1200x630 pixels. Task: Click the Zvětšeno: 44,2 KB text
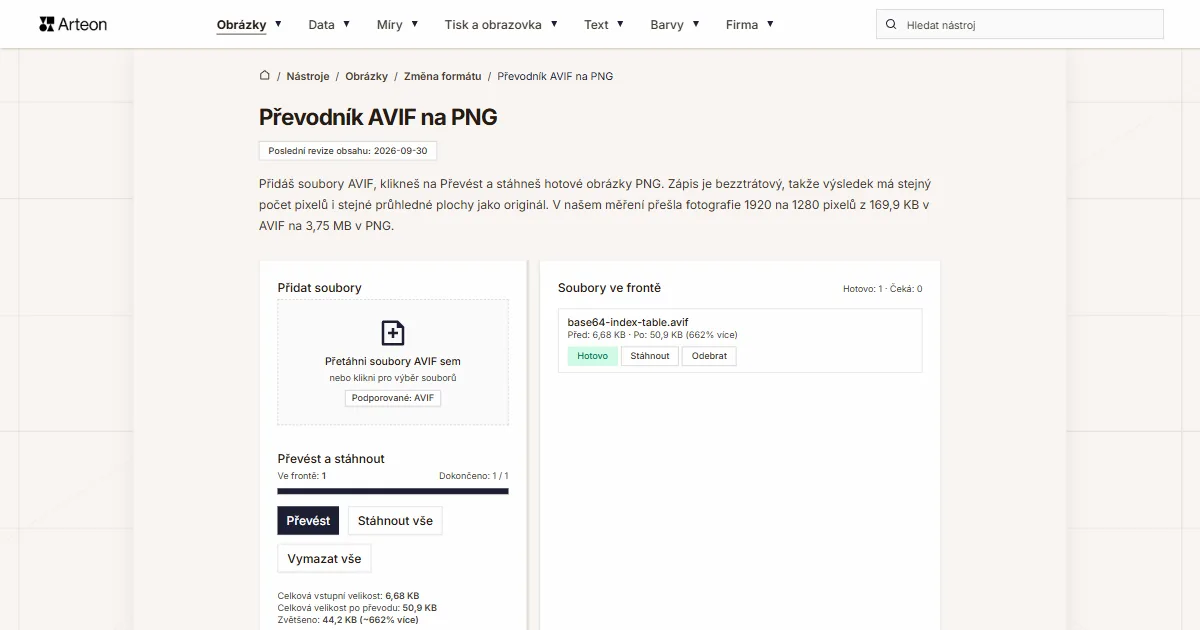[x=348, y=619]
